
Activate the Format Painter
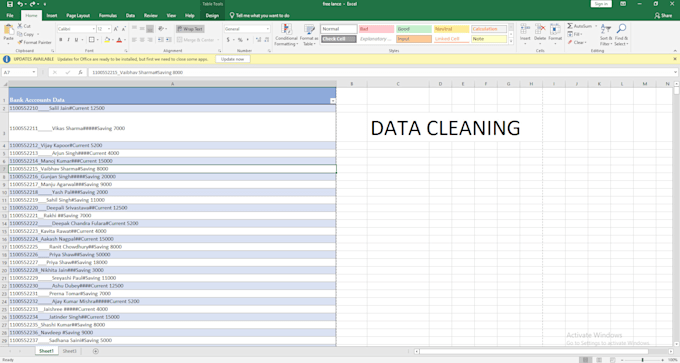pos(34,43)
